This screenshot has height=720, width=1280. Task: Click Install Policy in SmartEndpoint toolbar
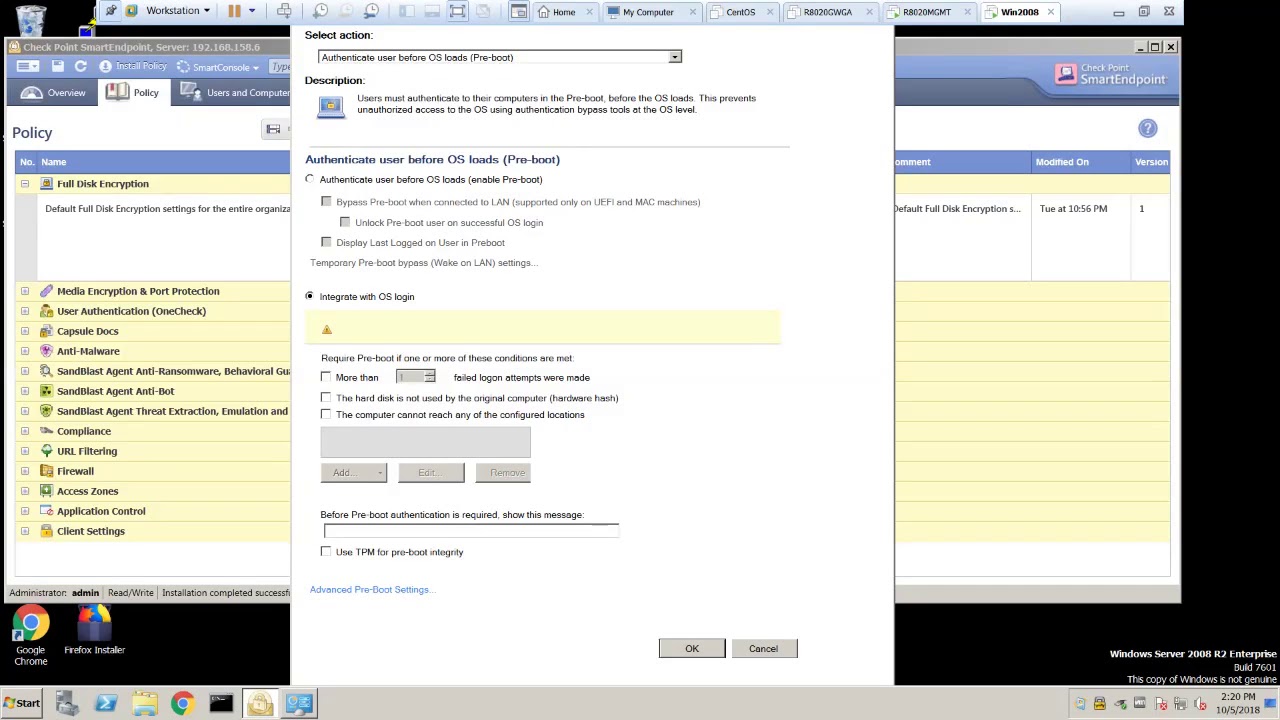pyautogui.click(x=133, y=67)
